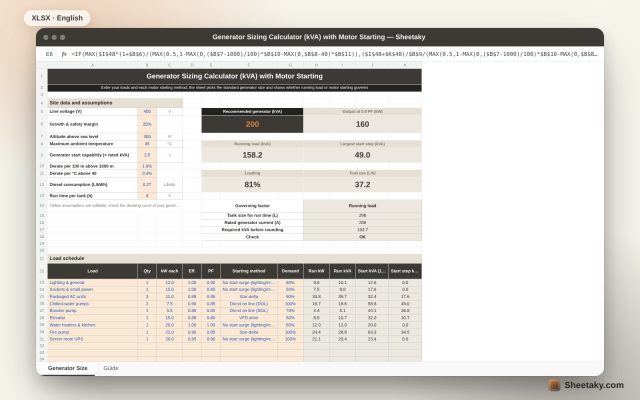Select the 'Fire pump' load
The image size is (640, 400).
92,332
